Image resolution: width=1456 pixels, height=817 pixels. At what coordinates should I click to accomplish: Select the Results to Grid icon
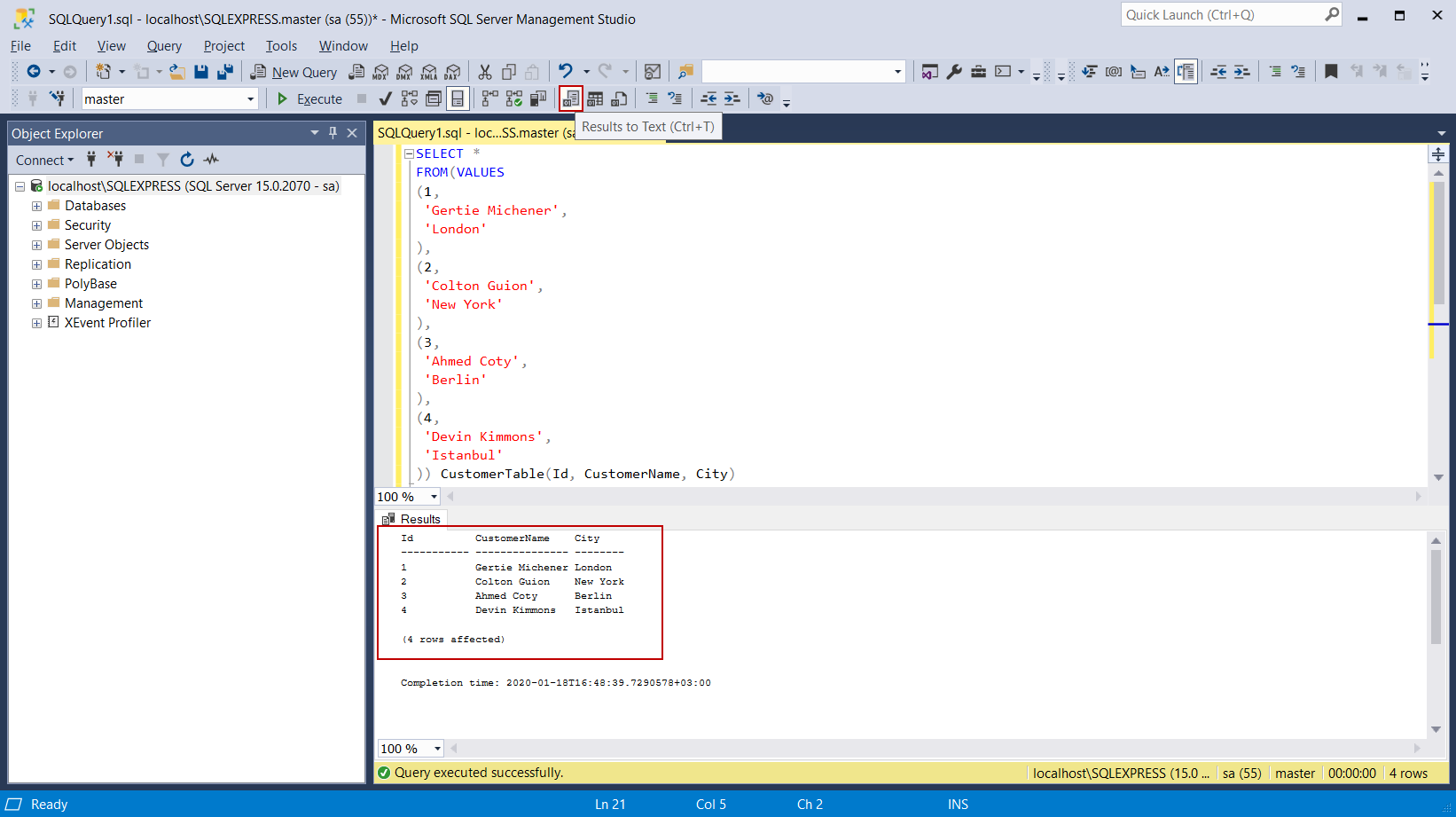click(x=594, y=98)
